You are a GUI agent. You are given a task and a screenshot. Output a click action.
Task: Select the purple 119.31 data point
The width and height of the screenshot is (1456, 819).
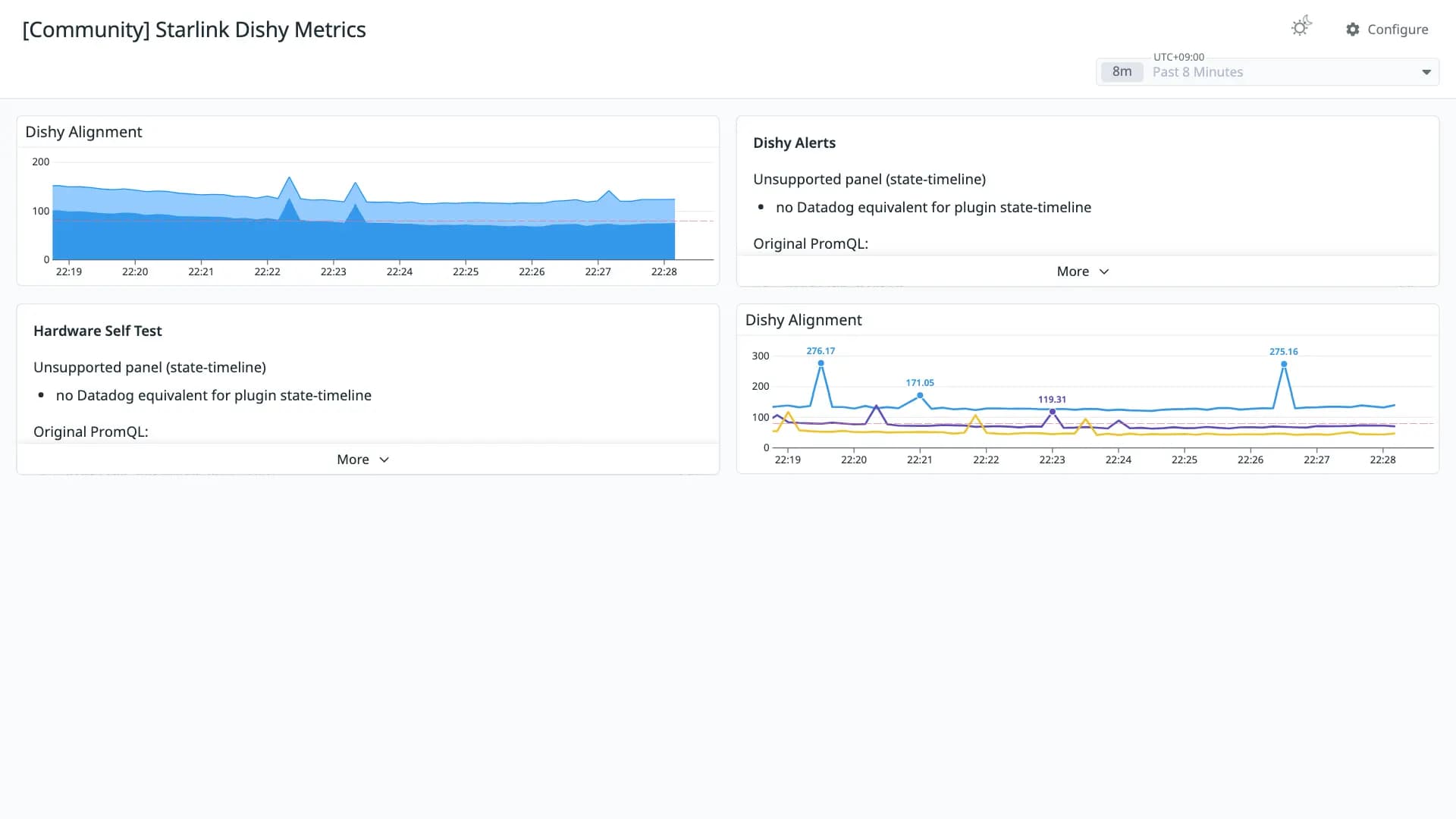(x=1052, y=412)
